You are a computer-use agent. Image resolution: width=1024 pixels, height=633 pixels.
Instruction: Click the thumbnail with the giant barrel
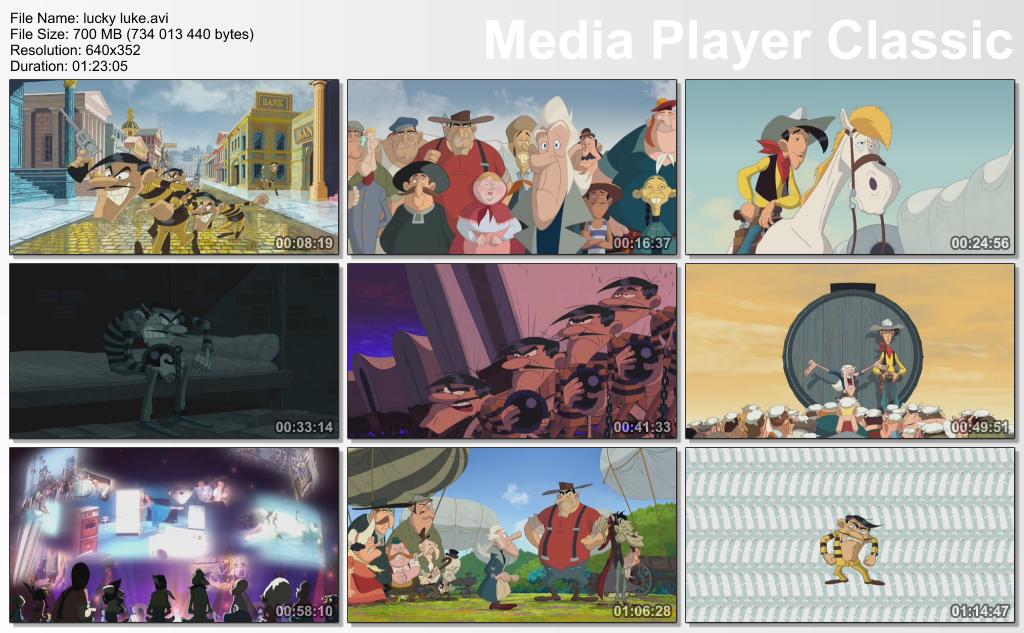(x=849, y=350)
